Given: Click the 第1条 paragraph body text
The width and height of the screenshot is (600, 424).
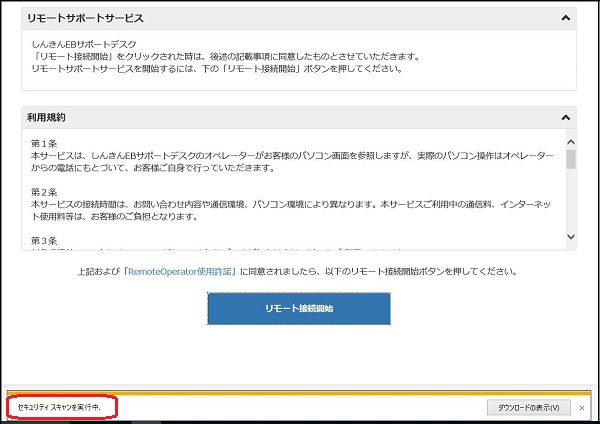Looking at the screenshot, I should pyautogui.click(x=290, y=162).
